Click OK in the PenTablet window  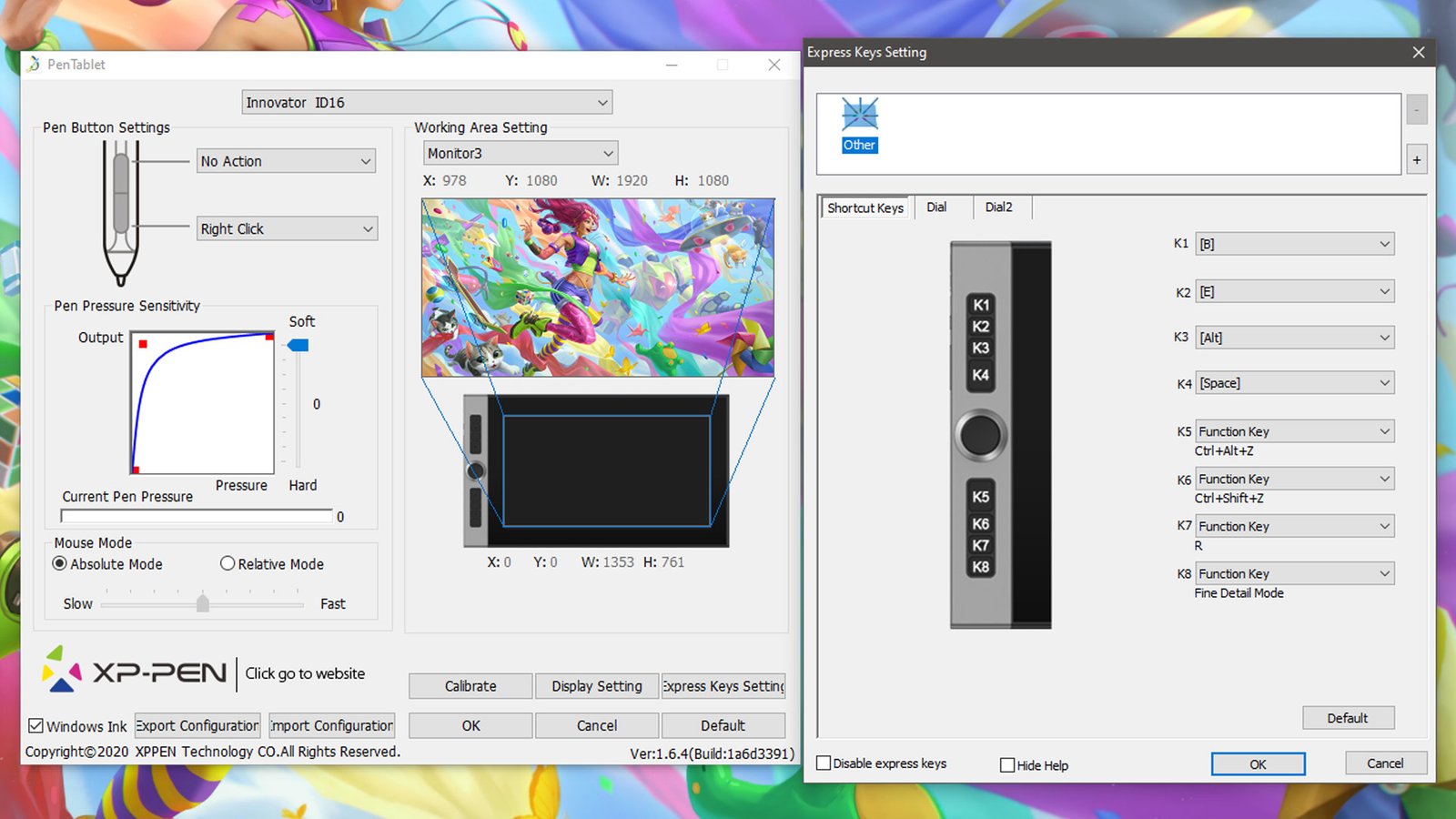click(x=470, y=725)
